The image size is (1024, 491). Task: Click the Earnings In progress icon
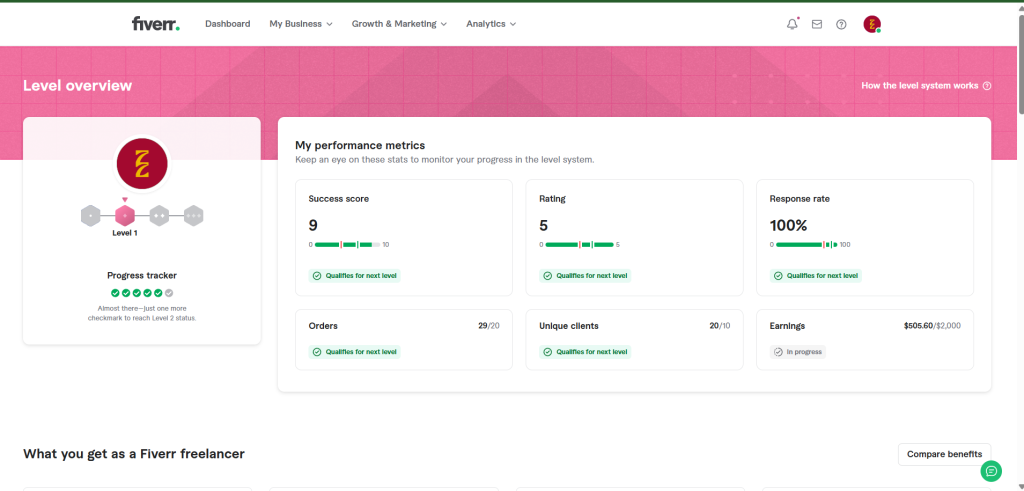click(778, 352)
